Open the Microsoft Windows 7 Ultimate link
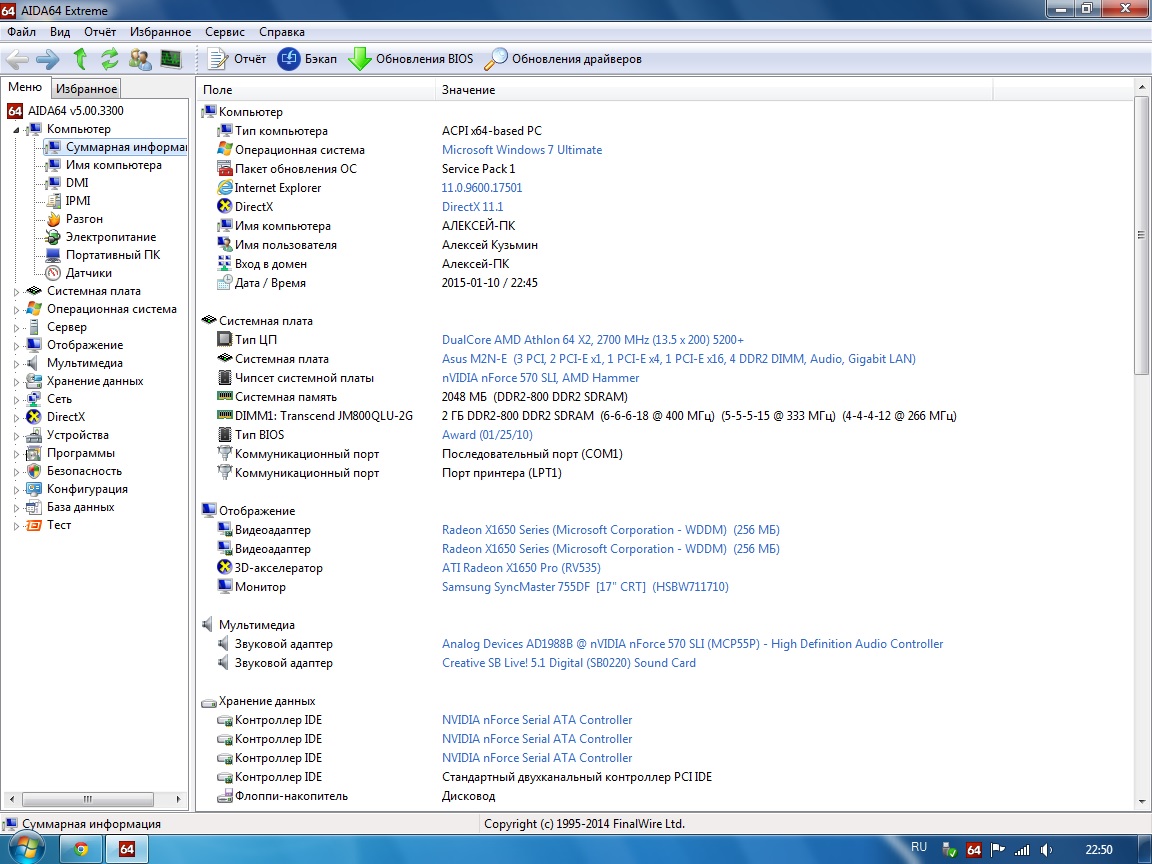Image resolution: width=1152 pixels, height=864 pixels. pos(522,149)
